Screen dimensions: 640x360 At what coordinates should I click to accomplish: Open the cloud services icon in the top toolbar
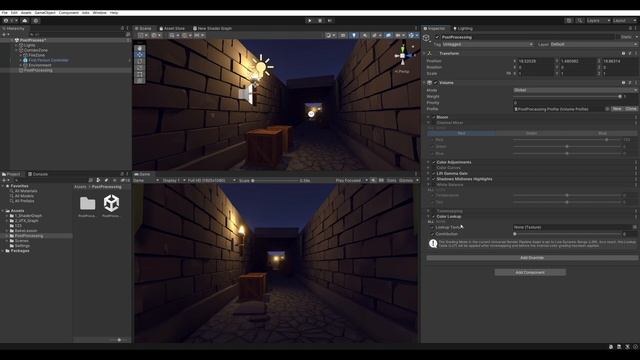tap(25, 20)
